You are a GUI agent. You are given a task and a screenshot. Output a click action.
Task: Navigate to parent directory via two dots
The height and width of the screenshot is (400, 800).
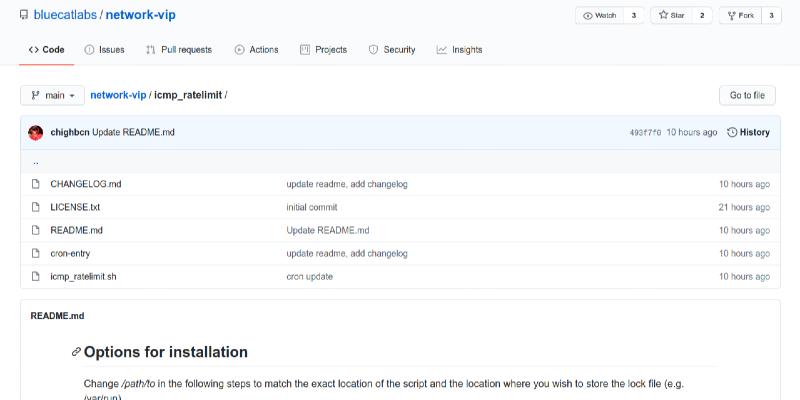(36, 161)
